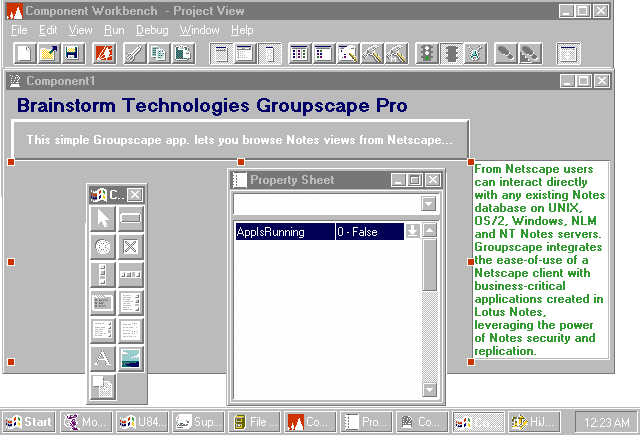Select the X checkbox control tool in palette
640x435 pixels.
click(131, 246)
